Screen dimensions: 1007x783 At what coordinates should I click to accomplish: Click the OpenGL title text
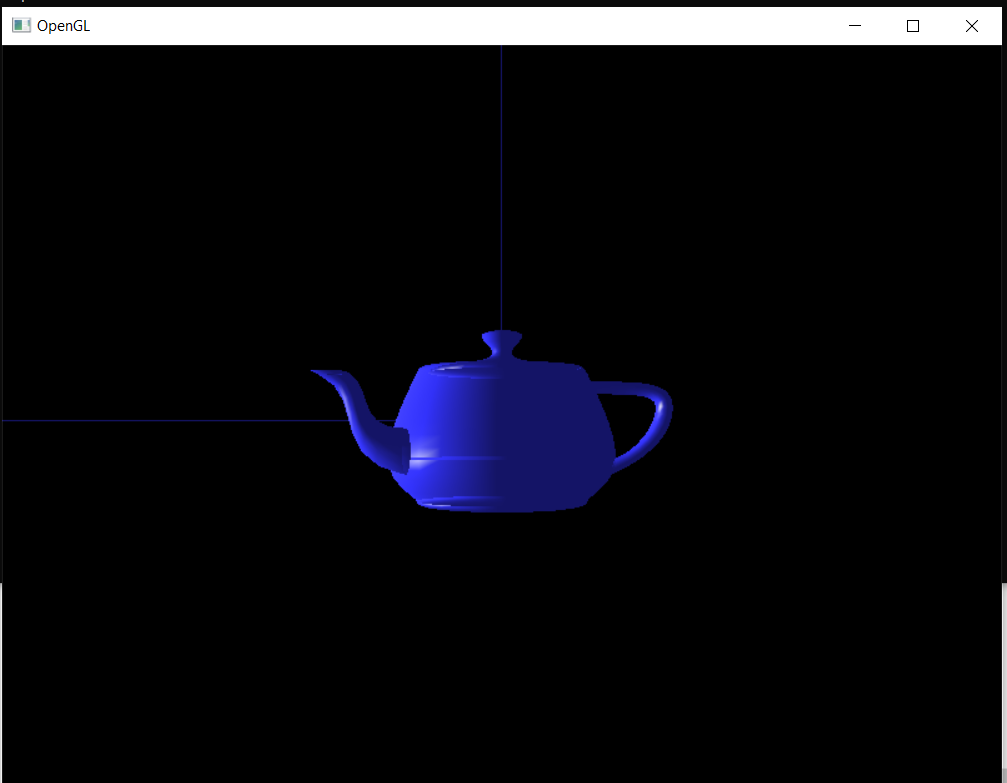pos(66,25)
